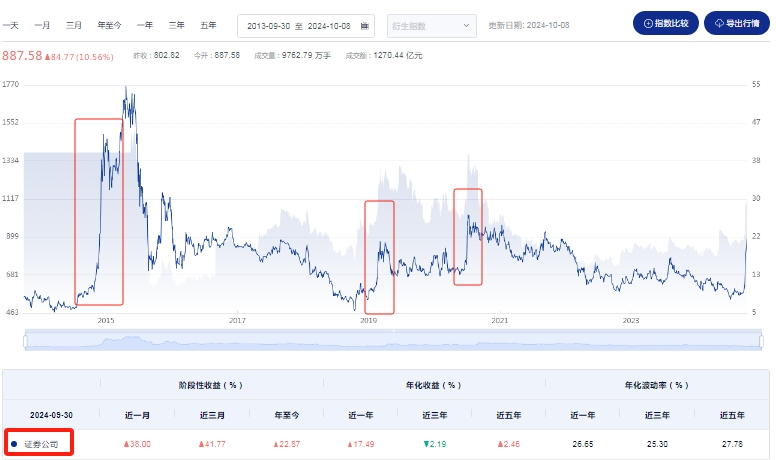This screenshot has height=460, width=776.
Task: Click the 成交额 1270.44 亿元 text
Action: pos(384,55)
